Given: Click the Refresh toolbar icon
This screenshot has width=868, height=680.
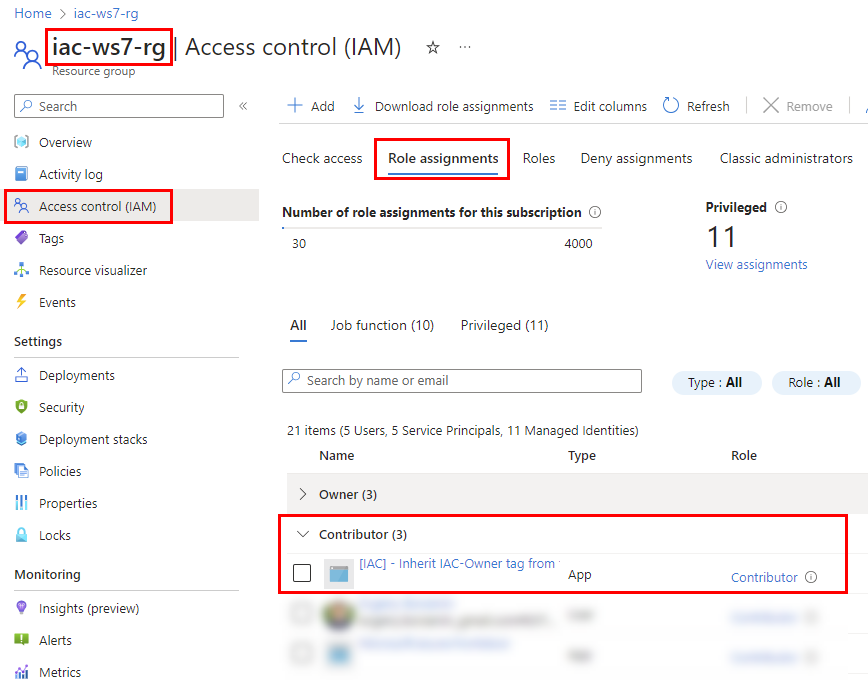Looking at the screenshot, I should tap(671, 106).
